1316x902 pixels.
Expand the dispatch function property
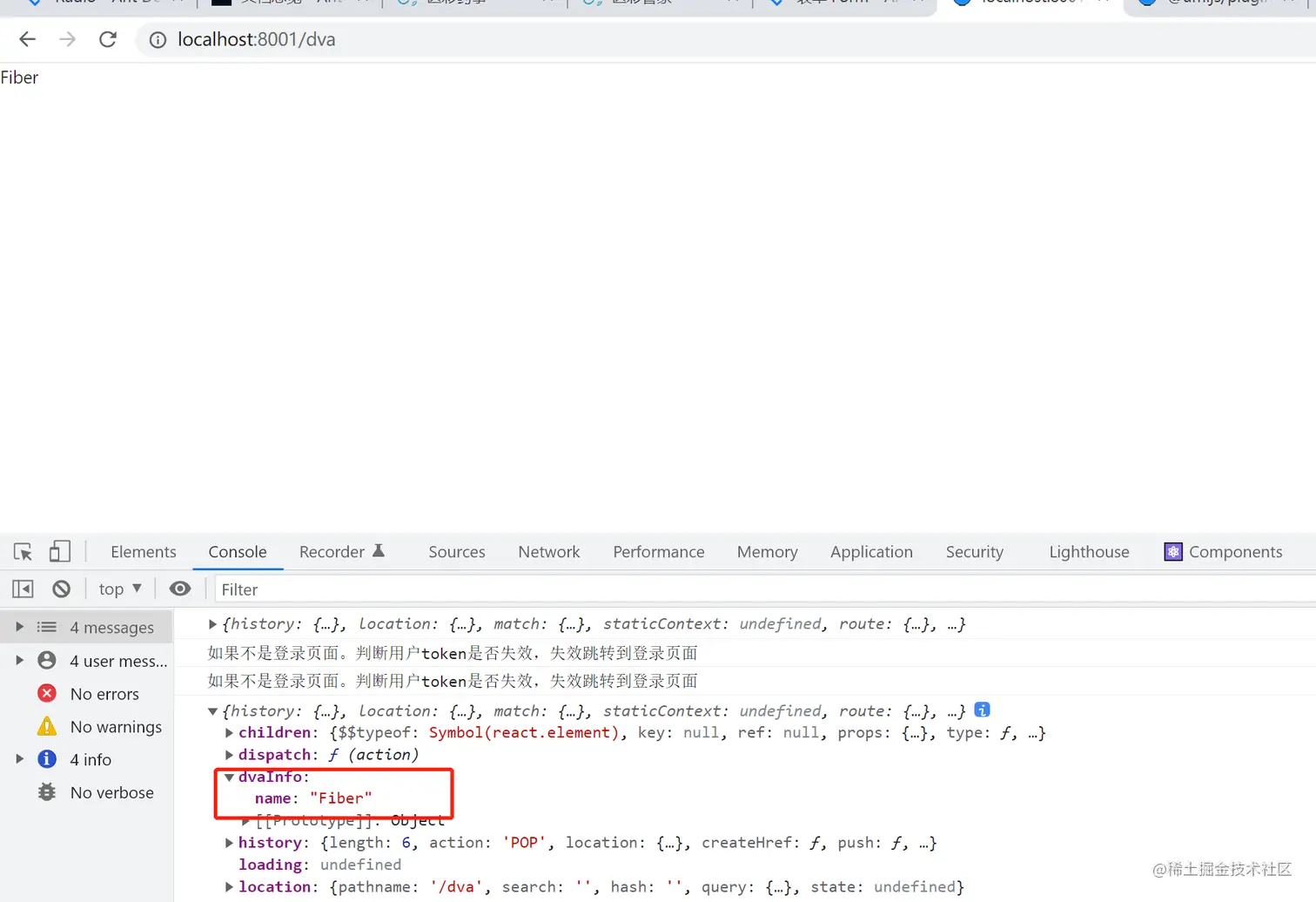point(229,755)
